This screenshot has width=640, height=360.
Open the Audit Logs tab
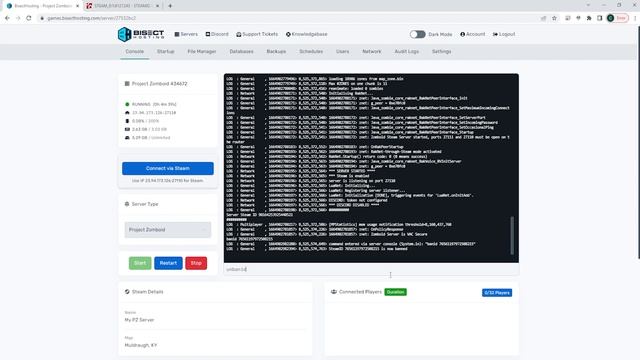point(407,51)
